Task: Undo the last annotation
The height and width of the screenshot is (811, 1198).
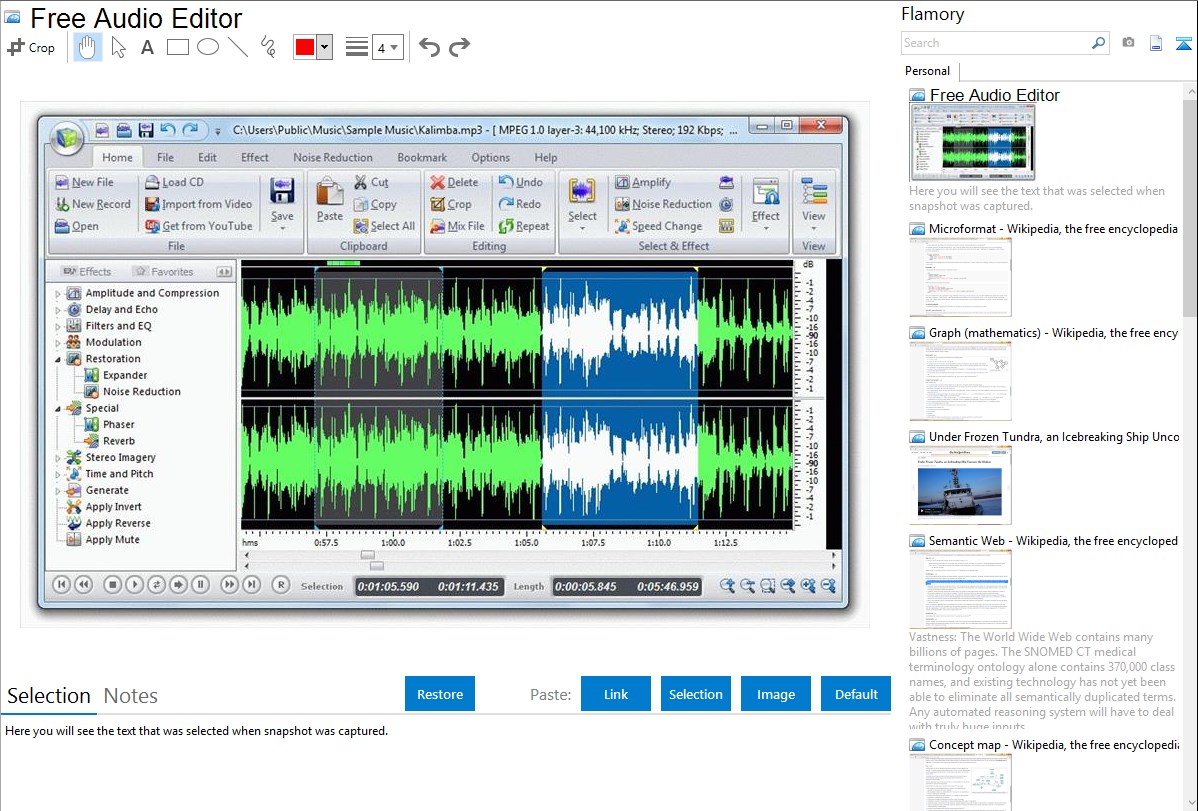Action: click(x=429, y=47)
